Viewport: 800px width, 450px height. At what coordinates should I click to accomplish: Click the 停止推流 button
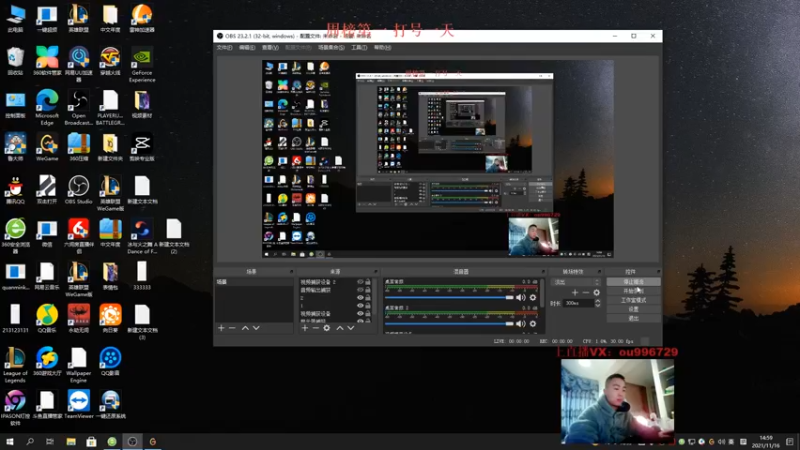[x=633, y=282]
